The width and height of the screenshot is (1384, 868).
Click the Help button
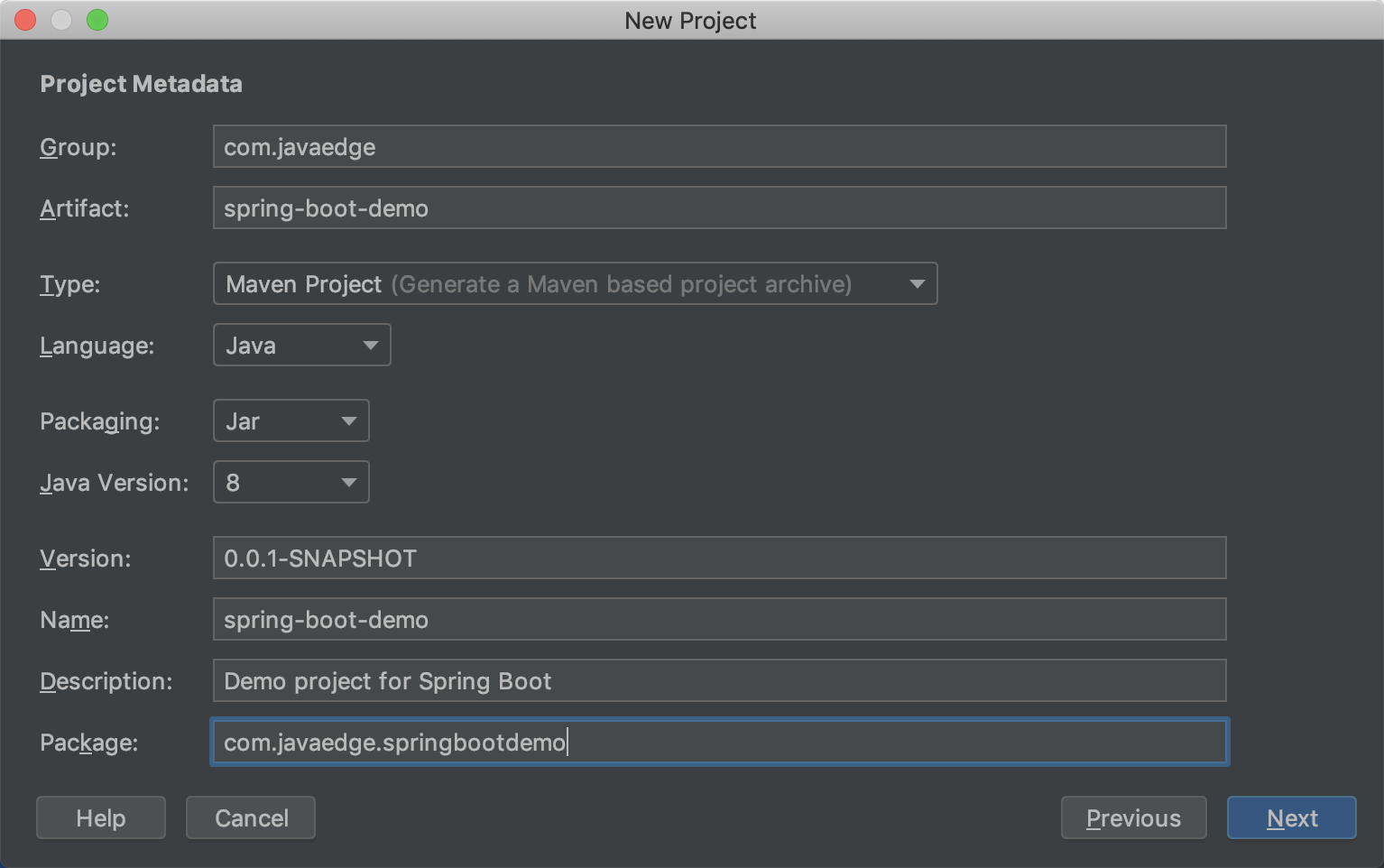tap(101, 817)
